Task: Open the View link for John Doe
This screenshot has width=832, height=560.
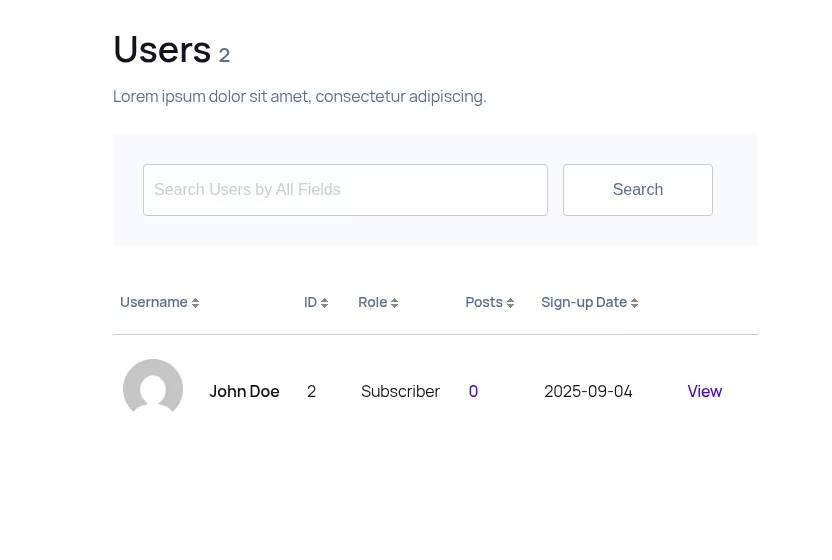Action: 705,391
